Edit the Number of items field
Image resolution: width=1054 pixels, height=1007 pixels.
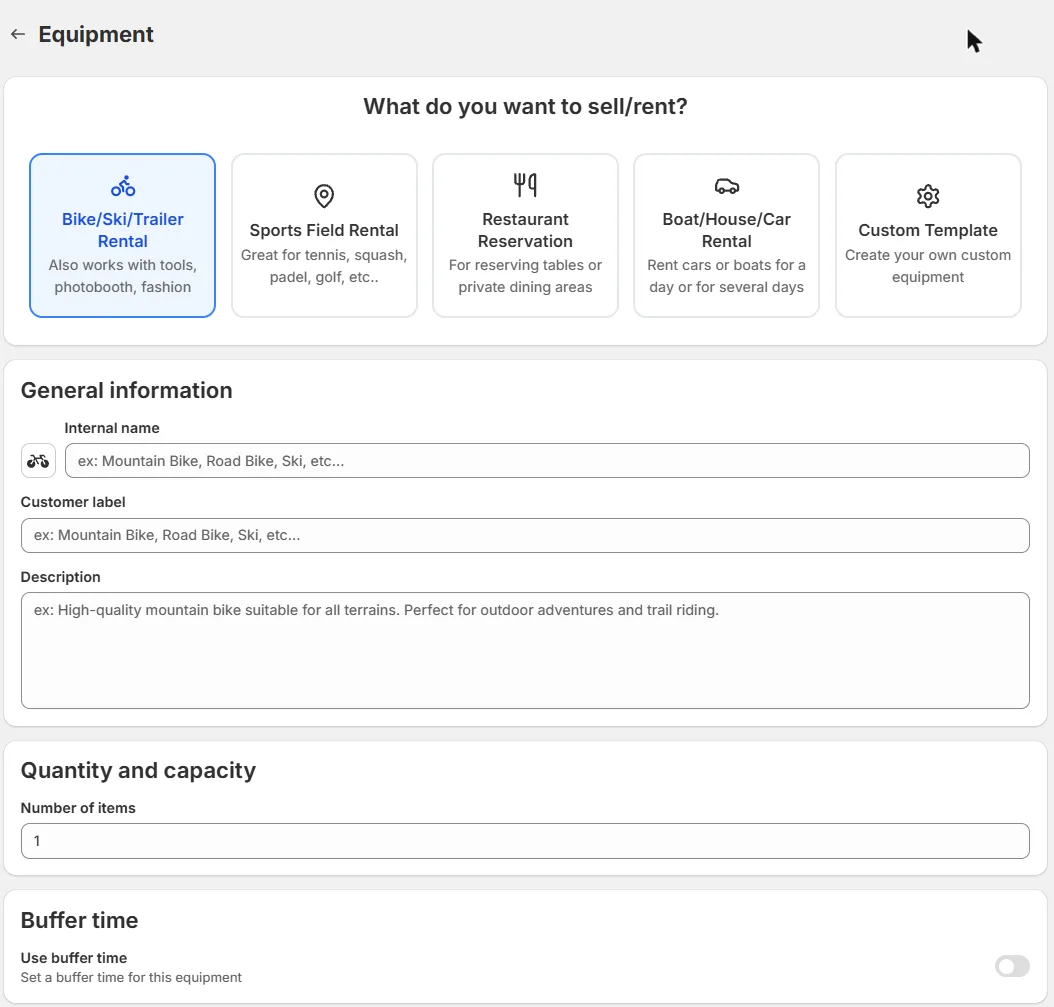(x=525, y=841)
